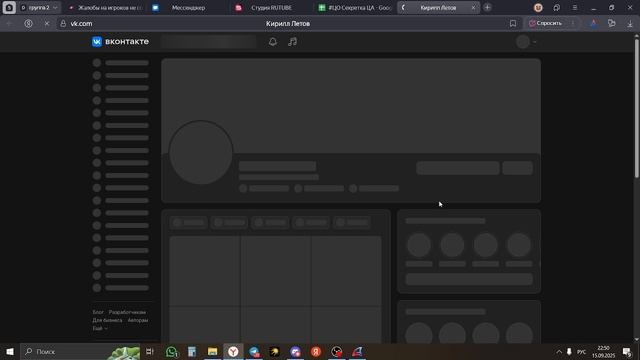Open browser profile avatar in title bar
The height and width of the screenshot is (360, 640).
coord(538,7)
